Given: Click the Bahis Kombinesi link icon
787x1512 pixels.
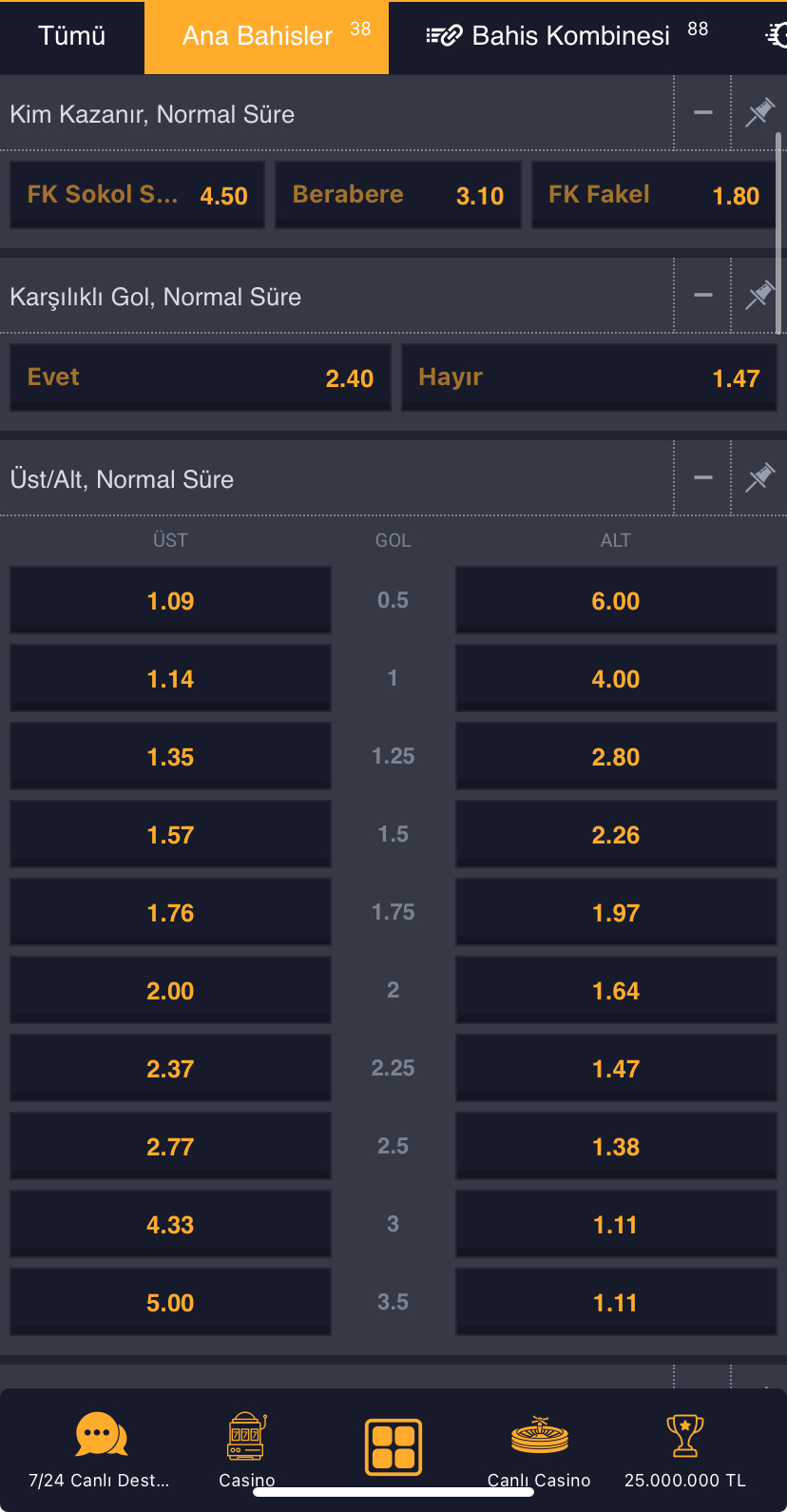Looking at the screenshot, I should [443, 35].
